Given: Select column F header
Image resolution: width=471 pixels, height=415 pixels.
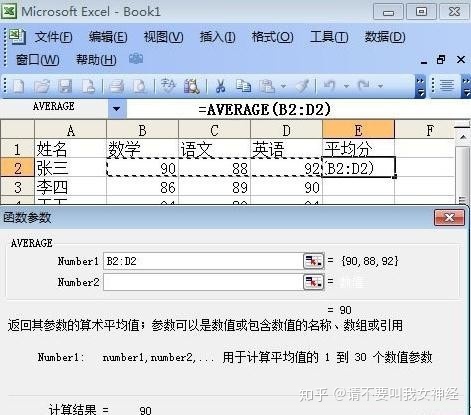Looking at the screenshot, I should pyautogui.click(x=425, y=130).
